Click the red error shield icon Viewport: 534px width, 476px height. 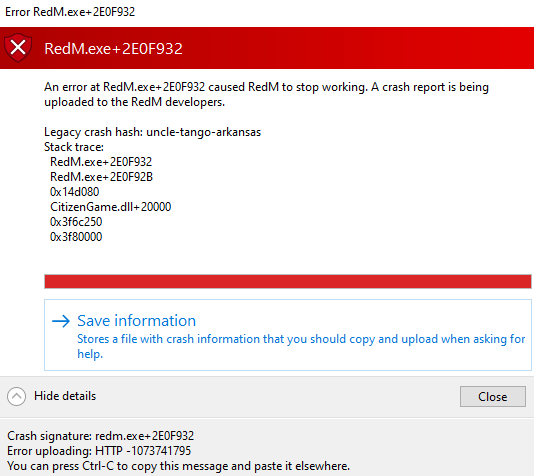click(x=18, y=47)
